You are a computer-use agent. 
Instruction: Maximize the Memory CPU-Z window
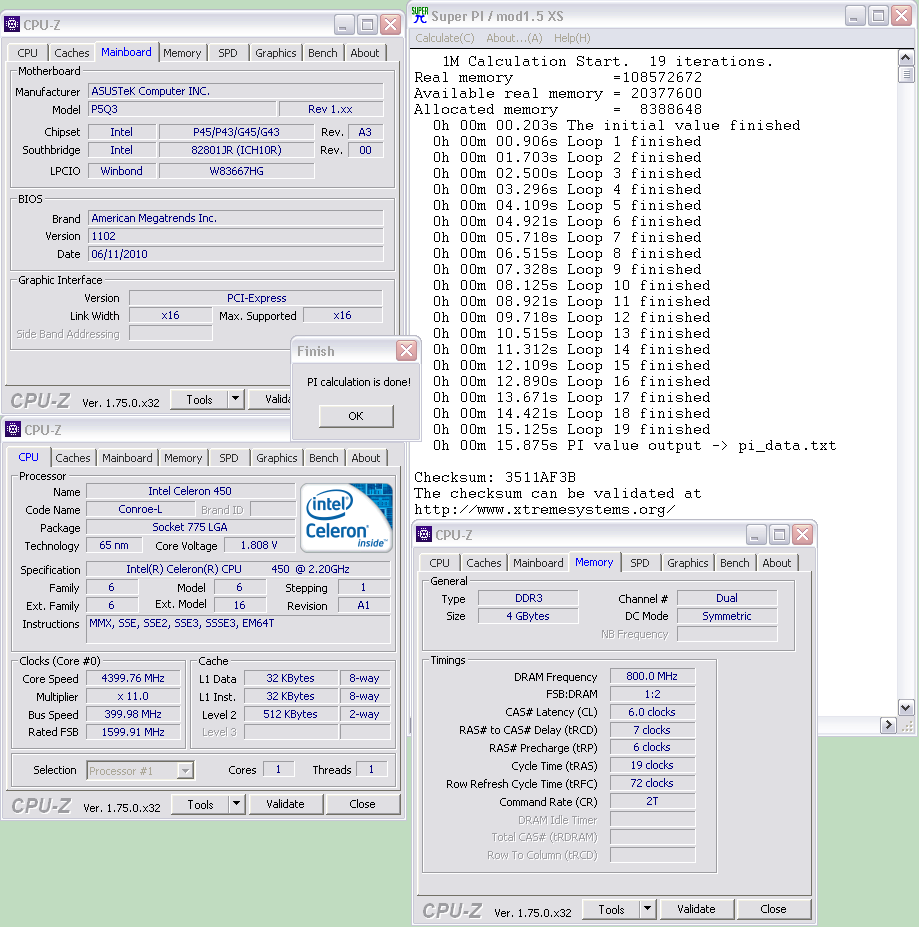[779, 534]
